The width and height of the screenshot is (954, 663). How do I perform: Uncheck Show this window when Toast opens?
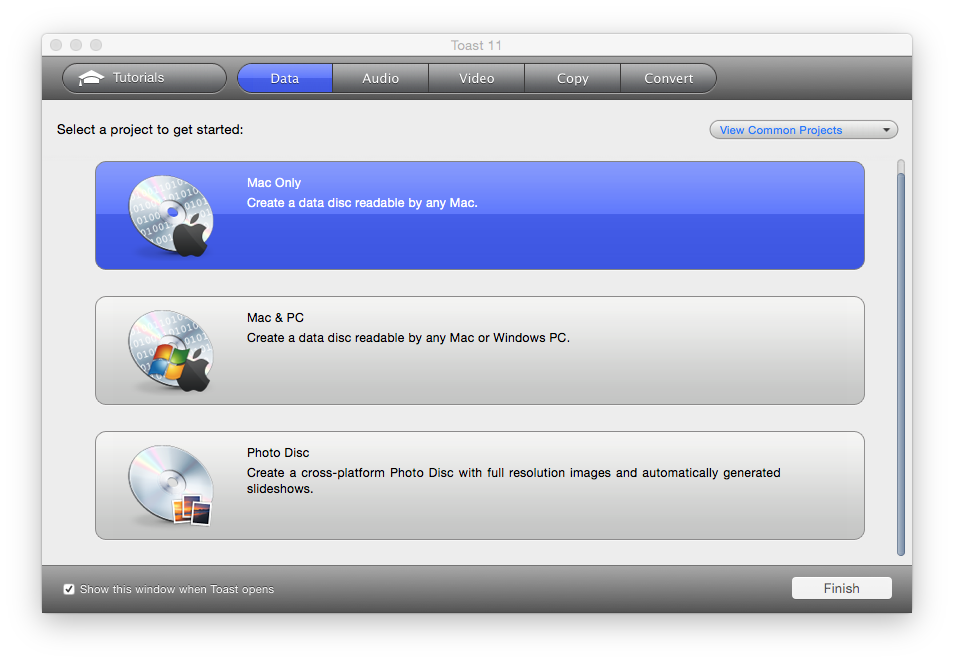(69, 589)
